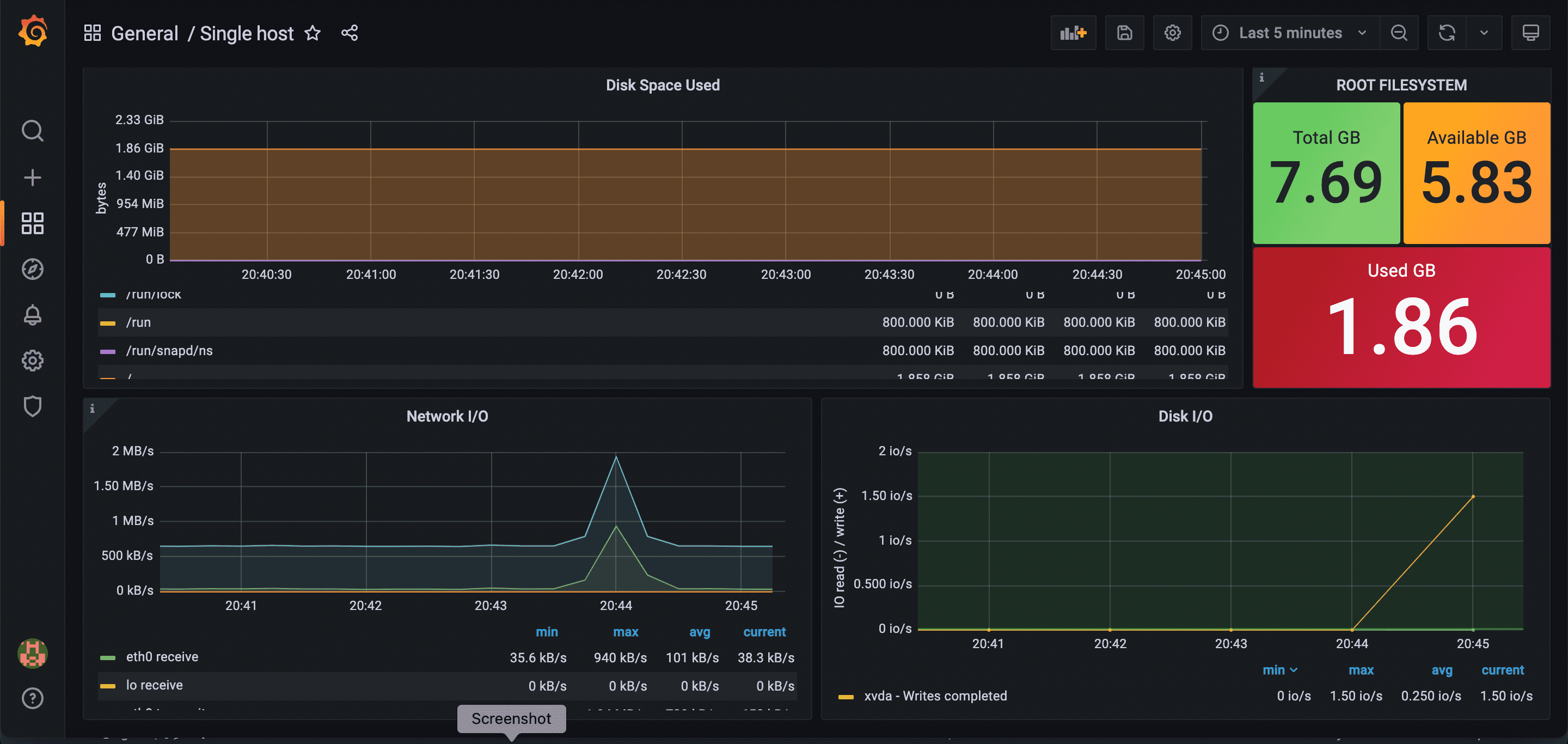Click the yellow lo receive color swatch

pyautogui.click(x=108, y=686)
